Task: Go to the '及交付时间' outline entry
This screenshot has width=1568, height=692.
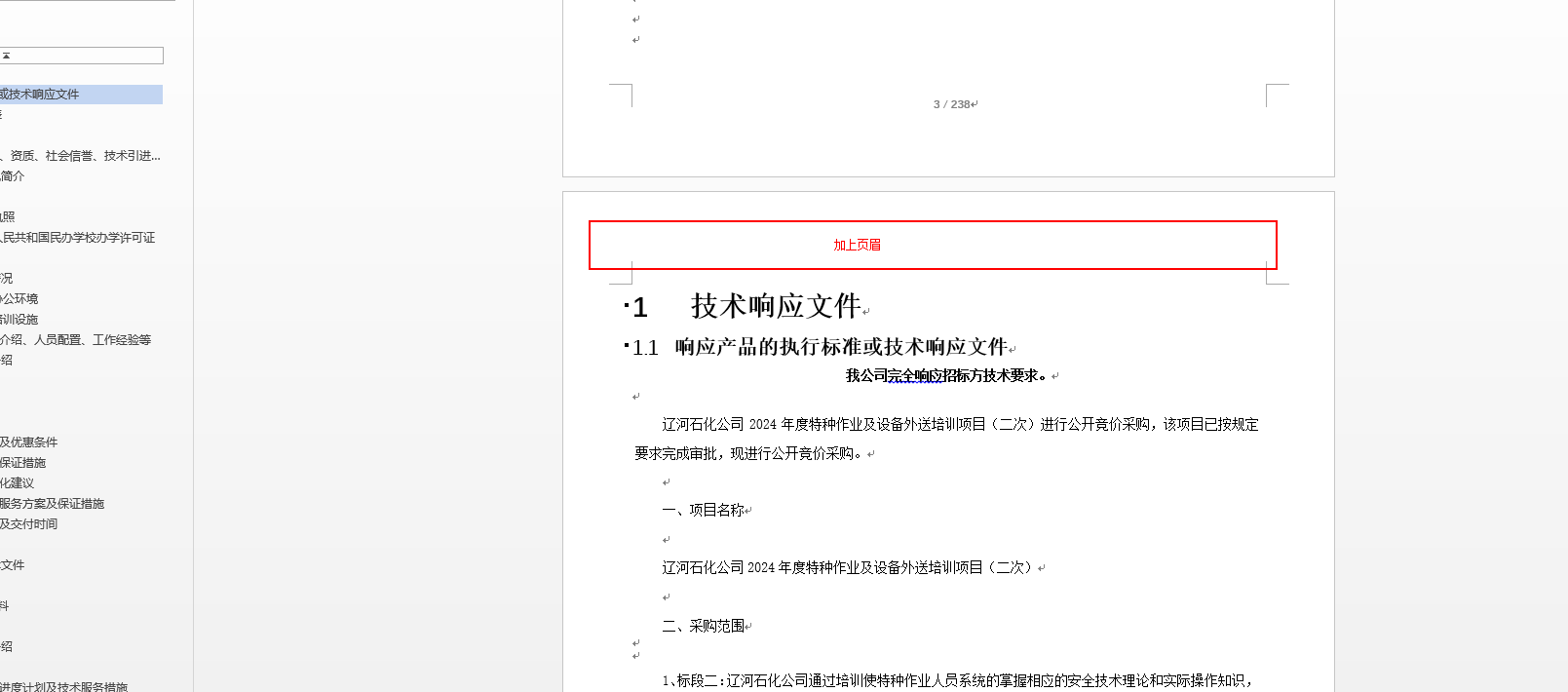Action: click(29, 524)
